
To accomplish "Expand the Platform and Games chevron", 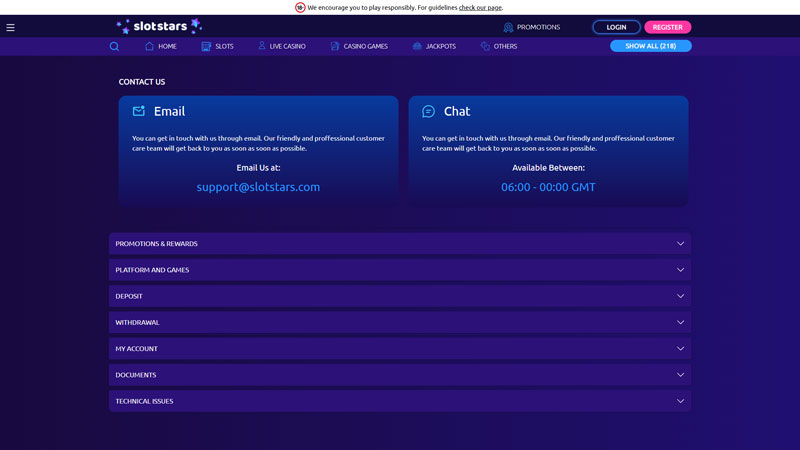I will [x=680, y=270].
